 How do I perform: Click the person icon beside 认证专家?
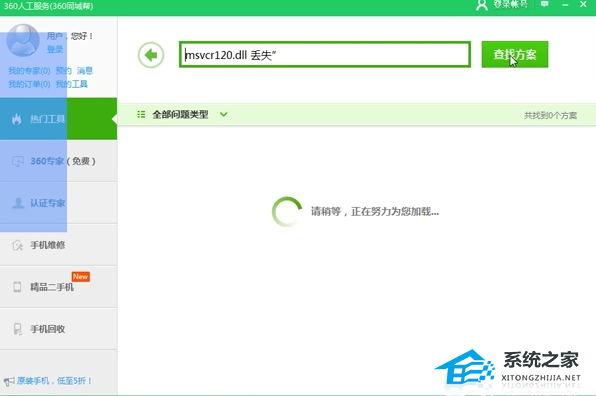(17, 203)
